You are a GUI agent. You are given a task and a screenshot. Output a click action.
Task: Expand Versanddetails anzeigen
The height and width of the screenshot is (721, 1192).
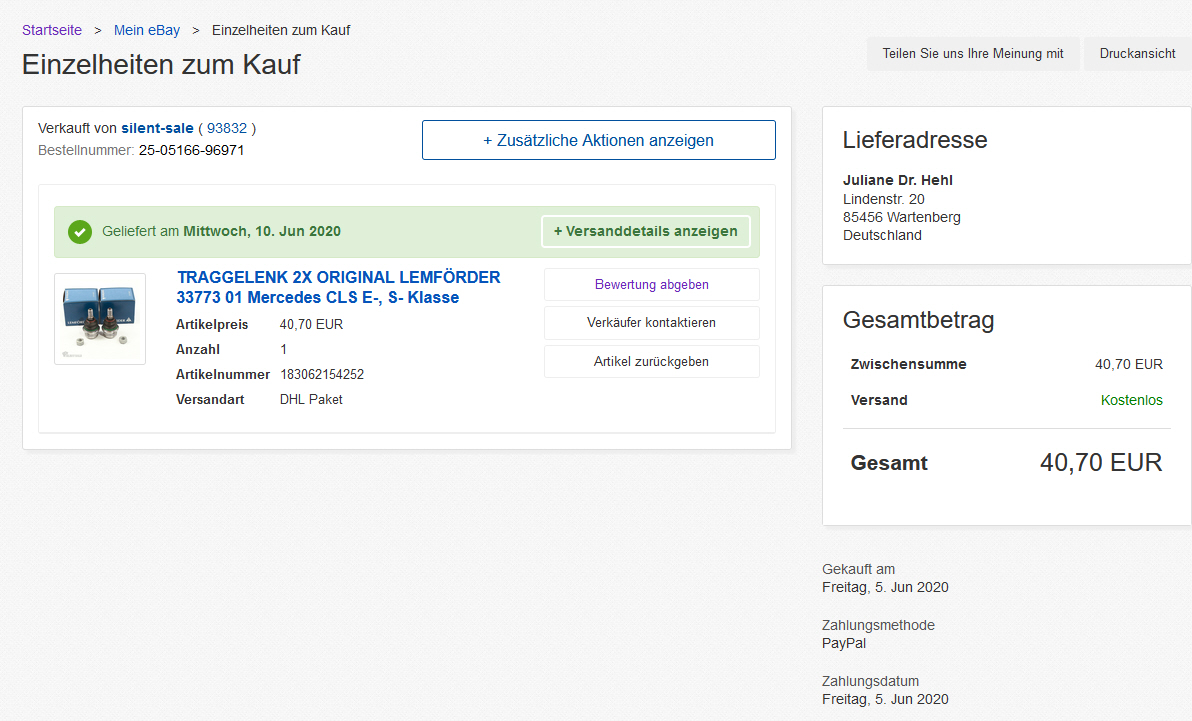pos(645,231)
